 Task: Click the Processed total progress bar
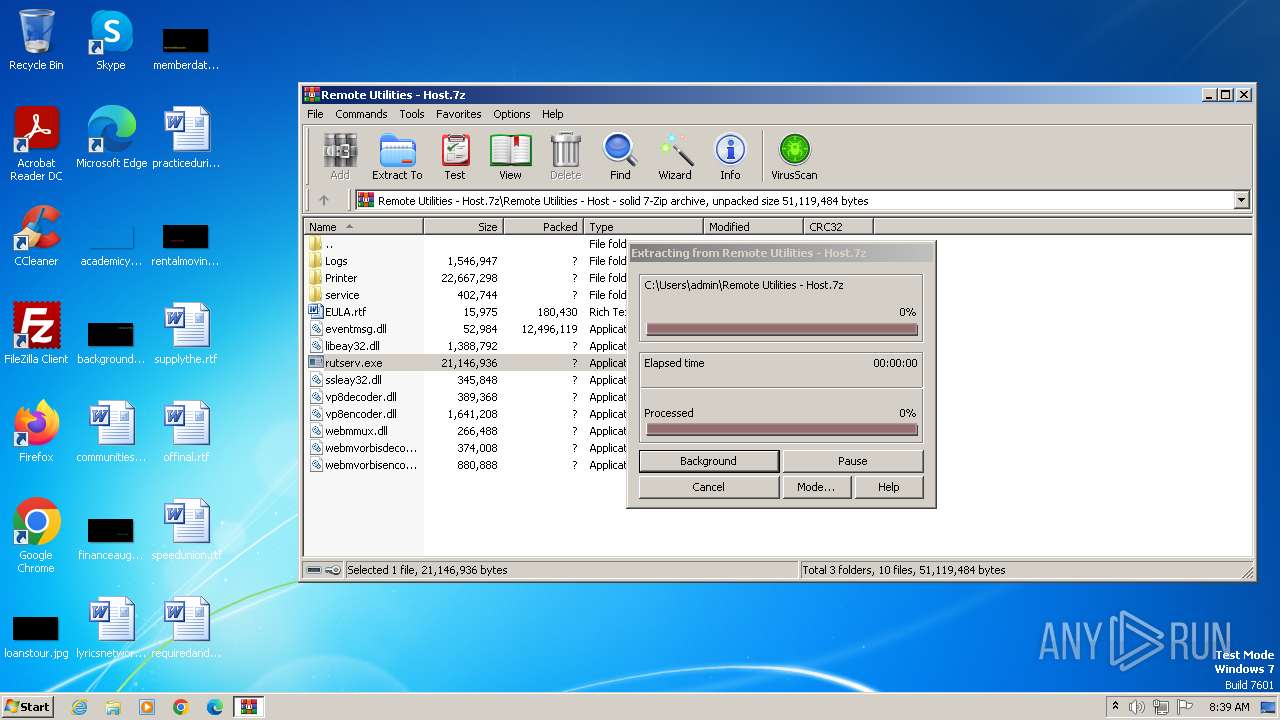(x=781, y=430)
